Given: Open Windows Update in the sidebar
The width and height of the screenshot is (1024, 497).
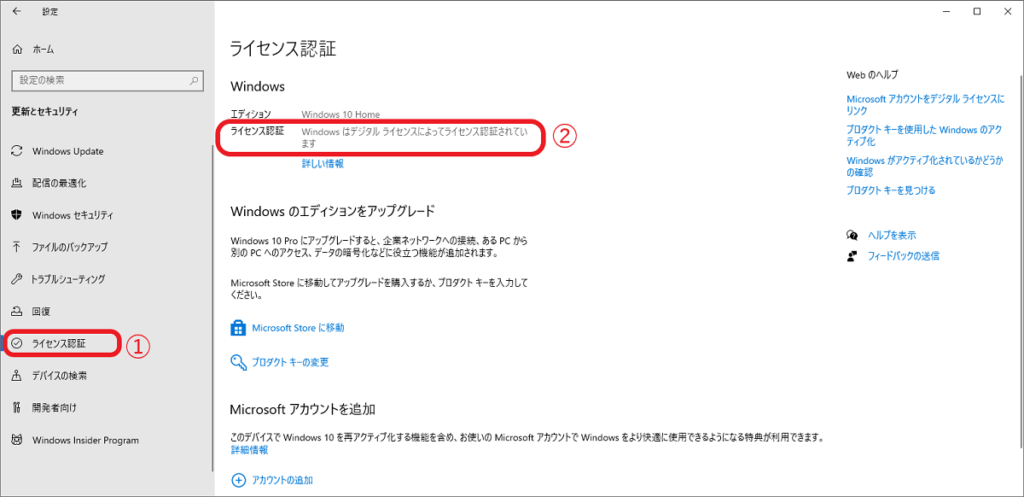Looking at the screenshot, I should point(67,151).
